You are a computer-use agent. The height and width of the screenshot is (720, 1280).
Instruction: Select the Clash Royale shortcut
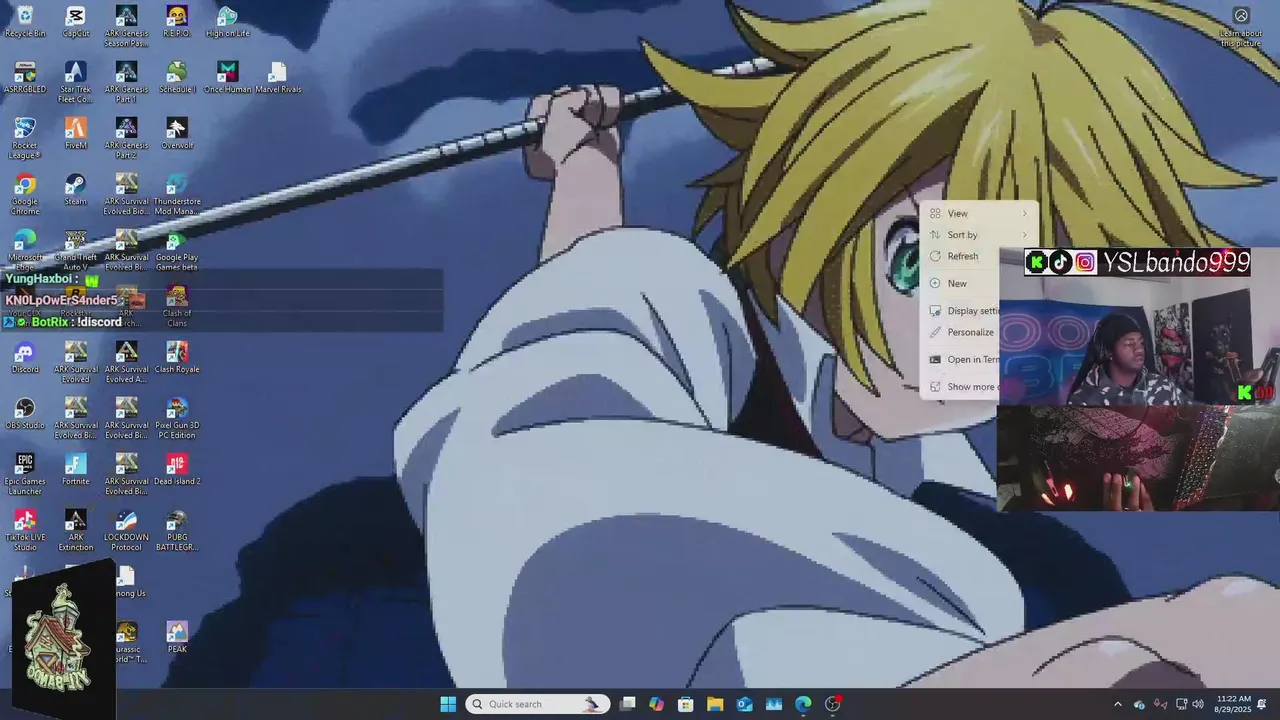(x=177, y=358)
